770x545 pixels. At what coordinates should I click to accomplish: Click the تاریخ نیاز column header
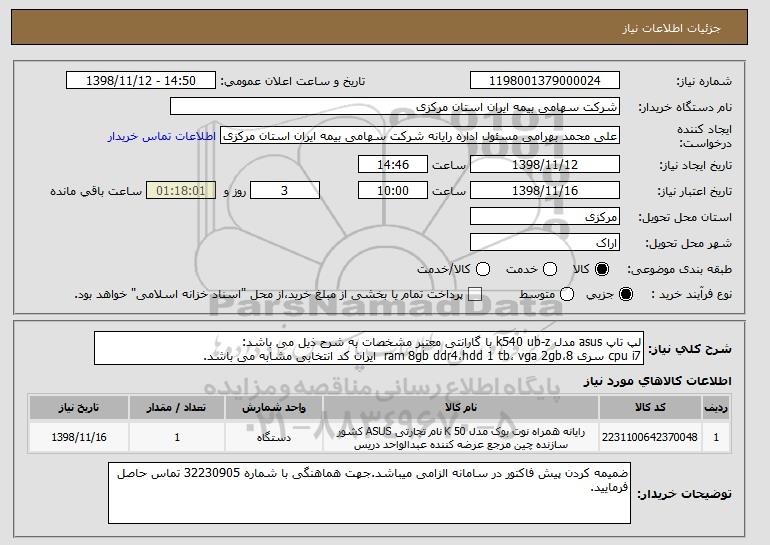[x=79, y=408]
